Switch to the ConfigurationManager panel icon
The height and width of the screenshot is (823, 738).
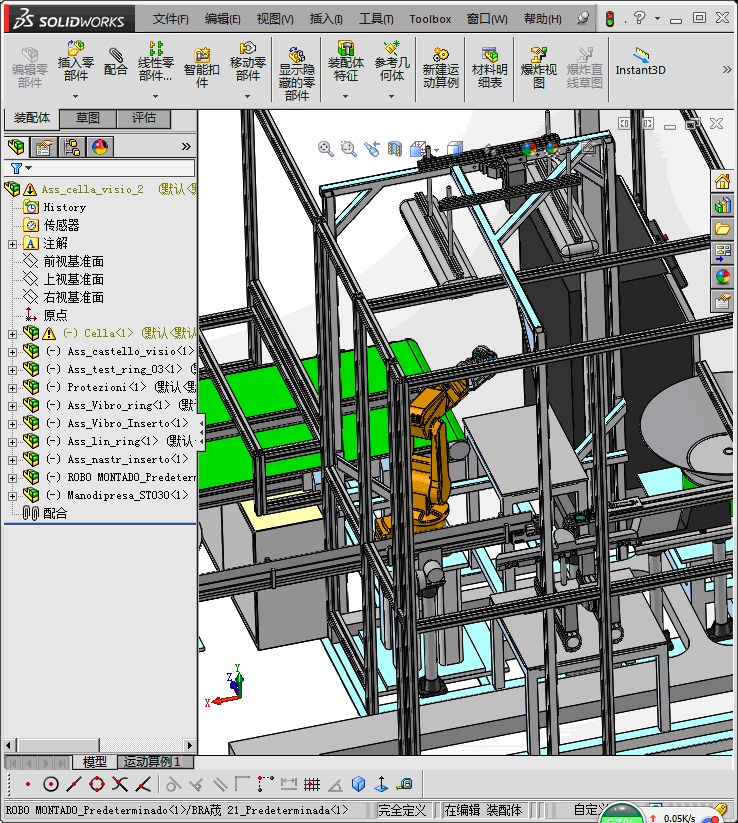[72, 147]
